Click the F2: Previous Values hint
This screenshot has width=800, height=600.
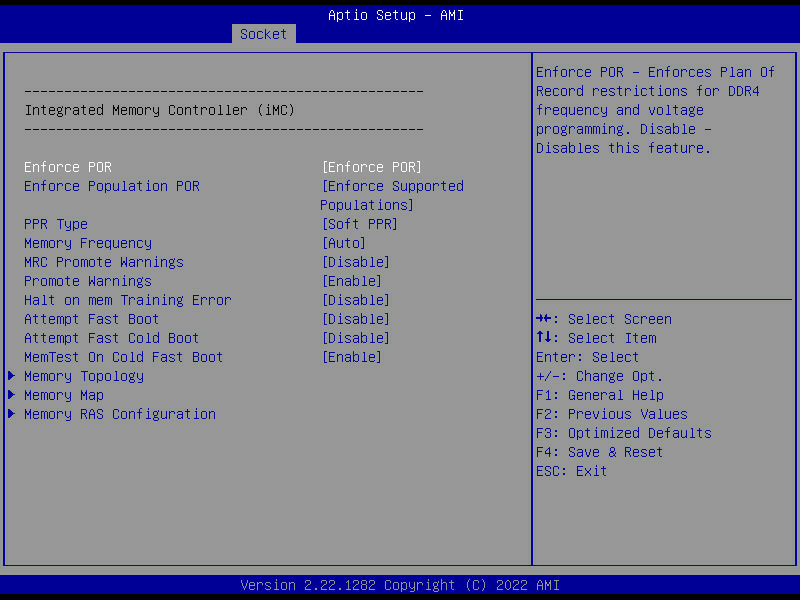tap(612, 414)
